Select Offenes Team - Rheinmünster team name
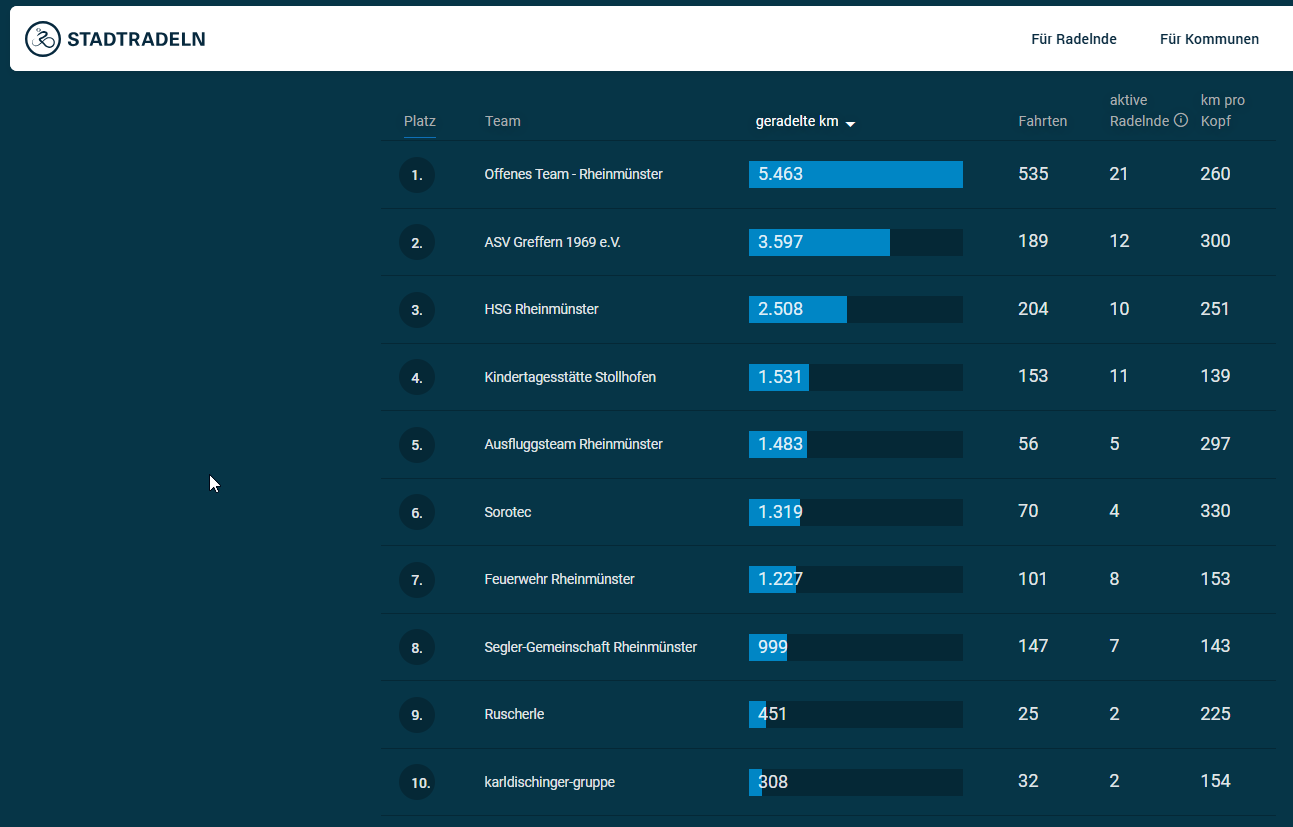Viewport: 1293px width, 827px height. (x=573, y=174)
